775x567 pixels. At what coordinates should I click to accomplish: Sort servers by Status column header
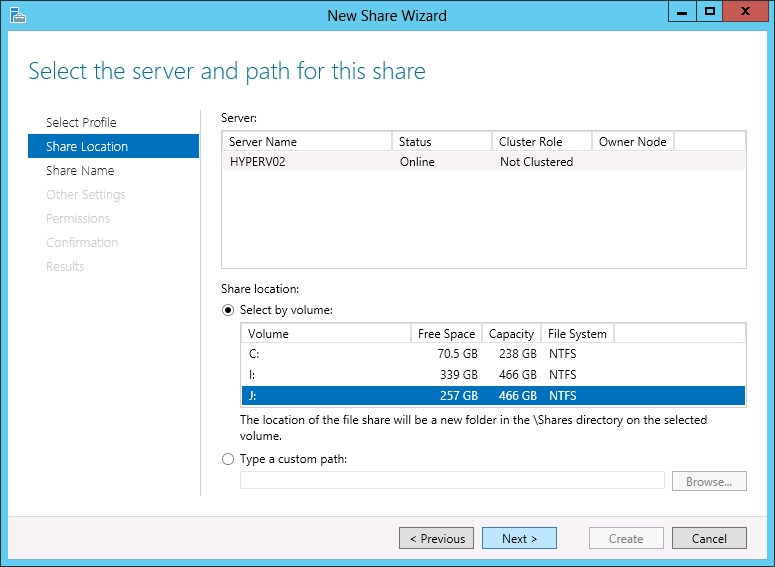pos(442,142)
